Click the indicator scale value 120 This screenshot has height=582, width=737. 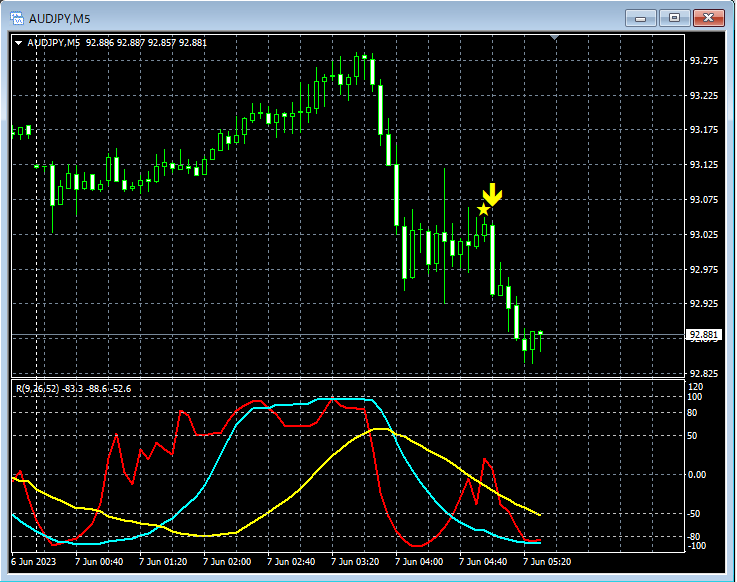[695, 387]
